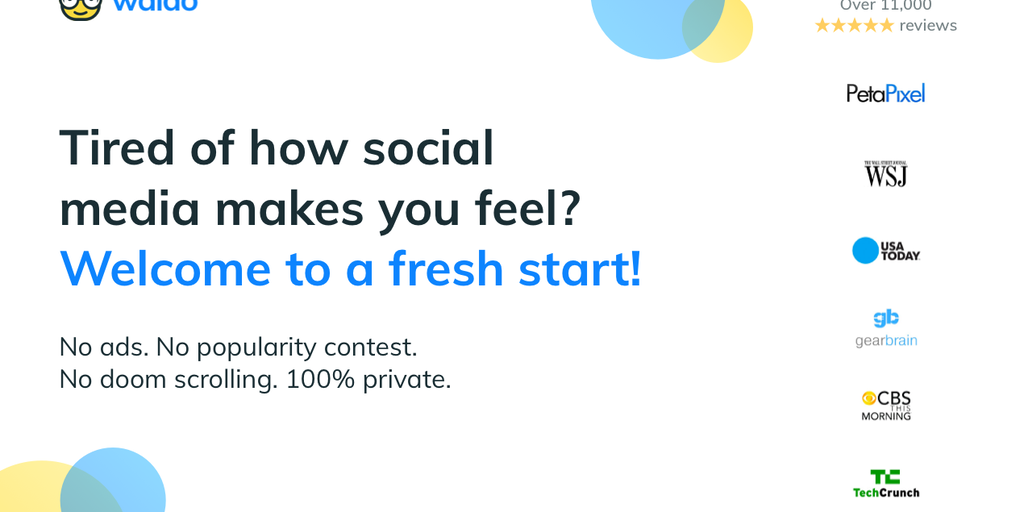This screenshot has height=512, width=1024.
Task: Select the WSJ Wall Street Journal logo
Action: [885, 173]
